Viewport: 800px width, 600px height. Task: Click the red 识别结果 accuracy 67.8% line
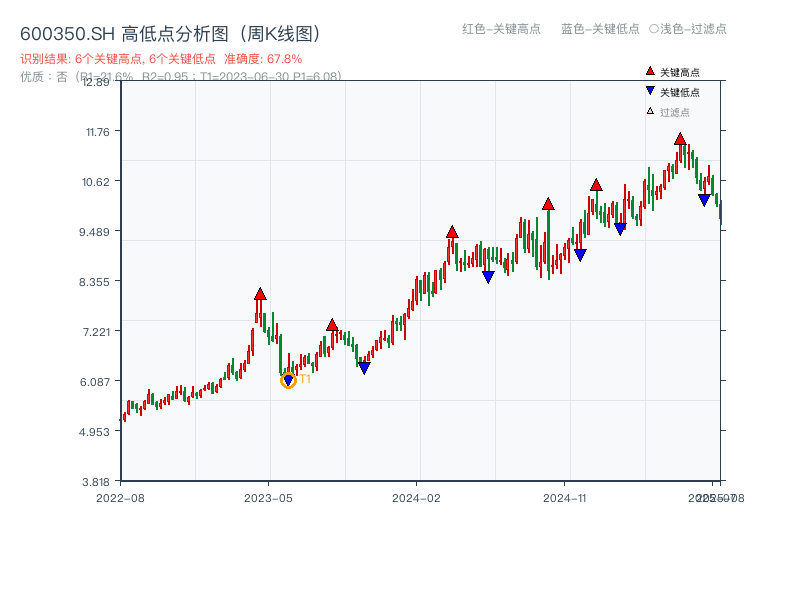coord(161,59)
